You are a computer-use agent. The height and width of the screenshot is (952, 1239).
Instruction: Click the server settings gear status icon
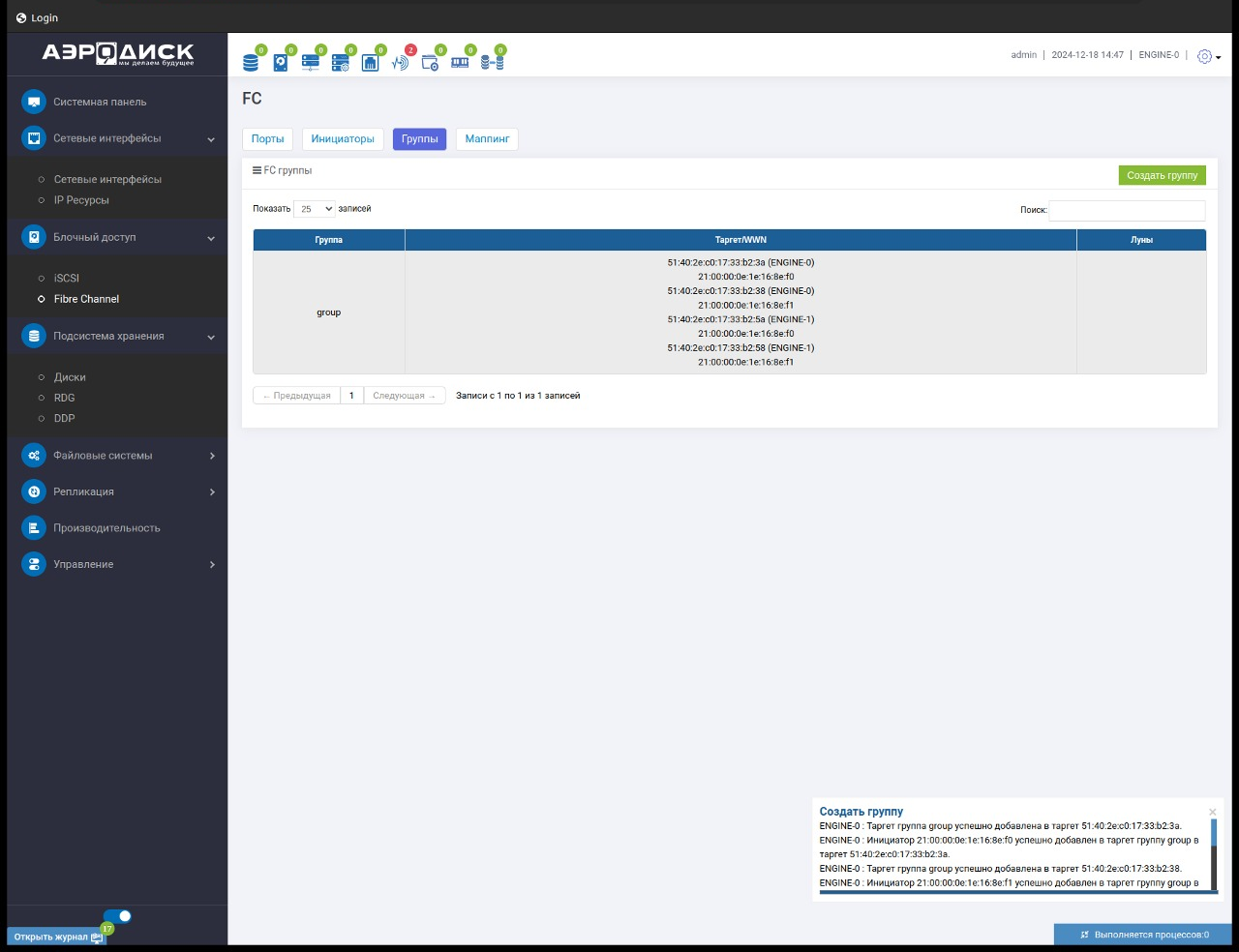341,63
